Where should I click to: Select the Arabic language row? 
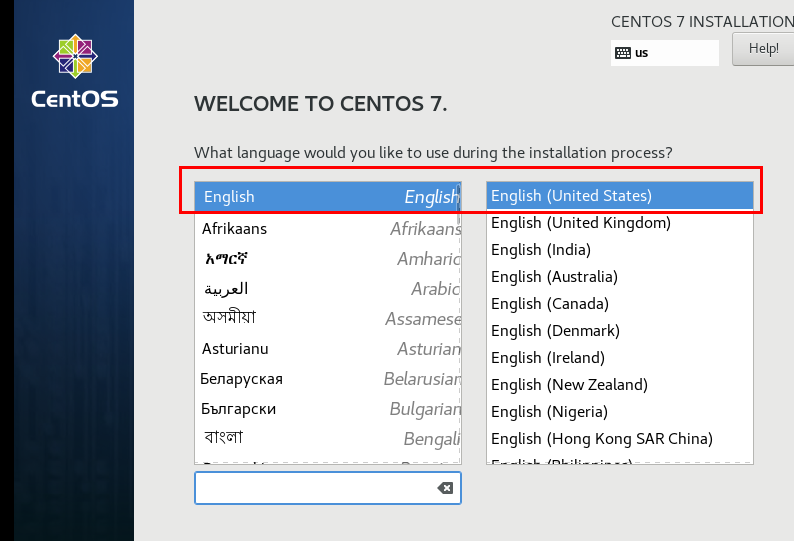pyautogui.click(x=327, y=289)
